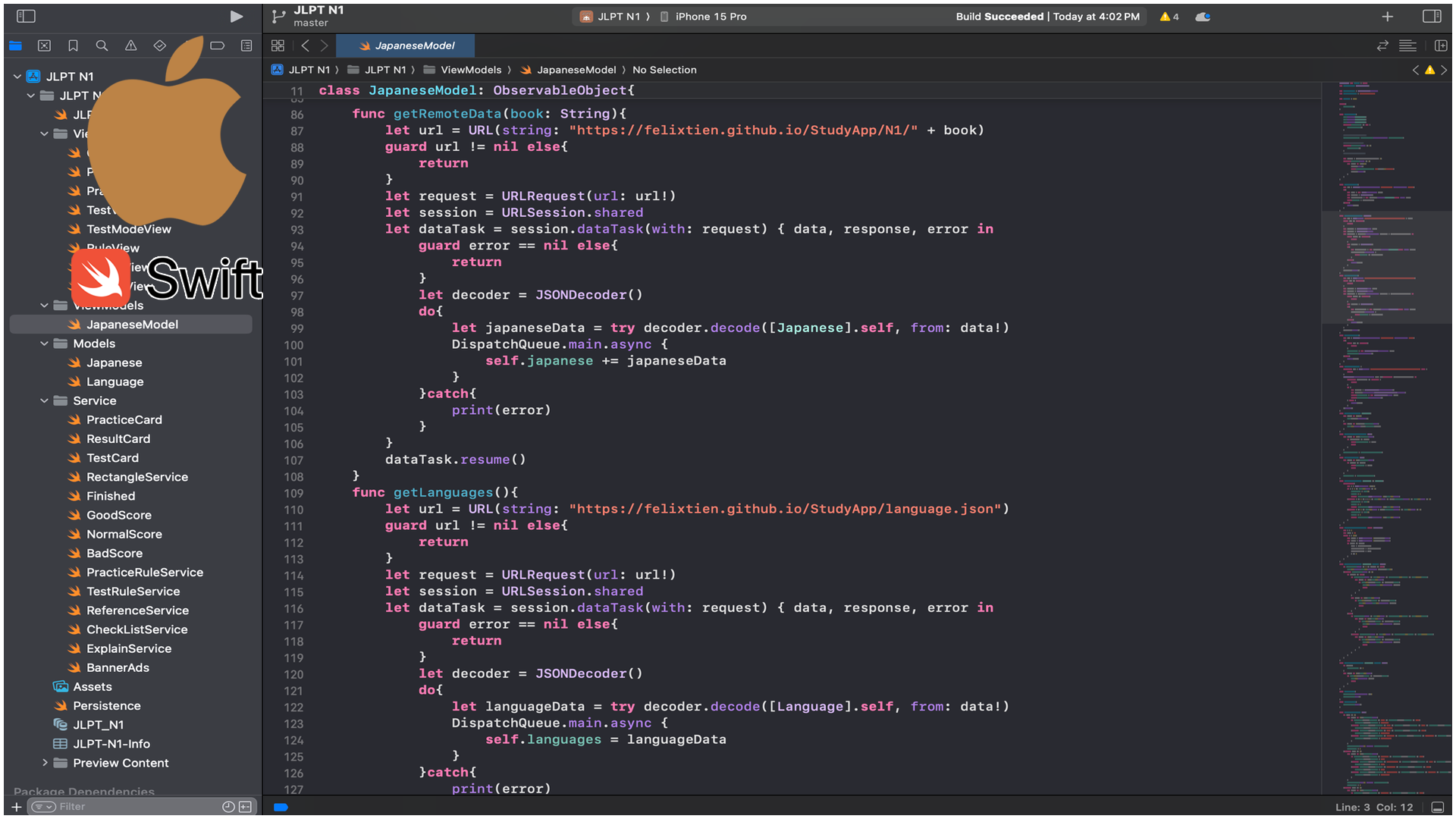Open the library with the plus button
The image size is (1456, 819).
pos(1387,17)
